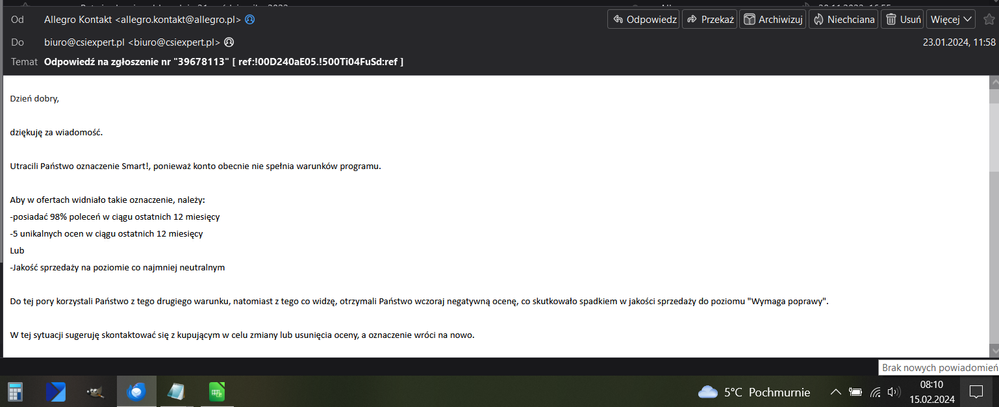This screenshot has height=407, width=999.
Task: Forward the email with Przekaż
Action: (x=710, y=19)
